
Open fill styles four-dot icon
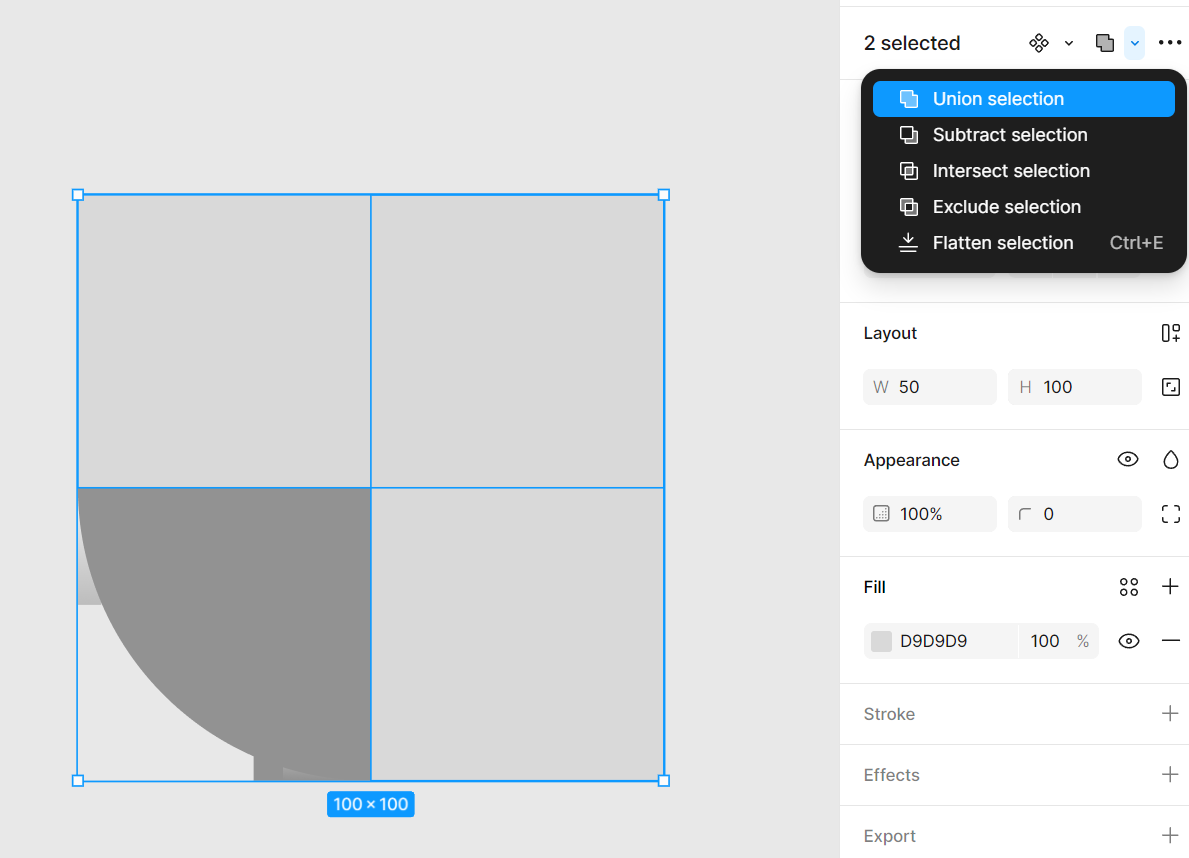pyautogui.click(x=1129, y=587)
